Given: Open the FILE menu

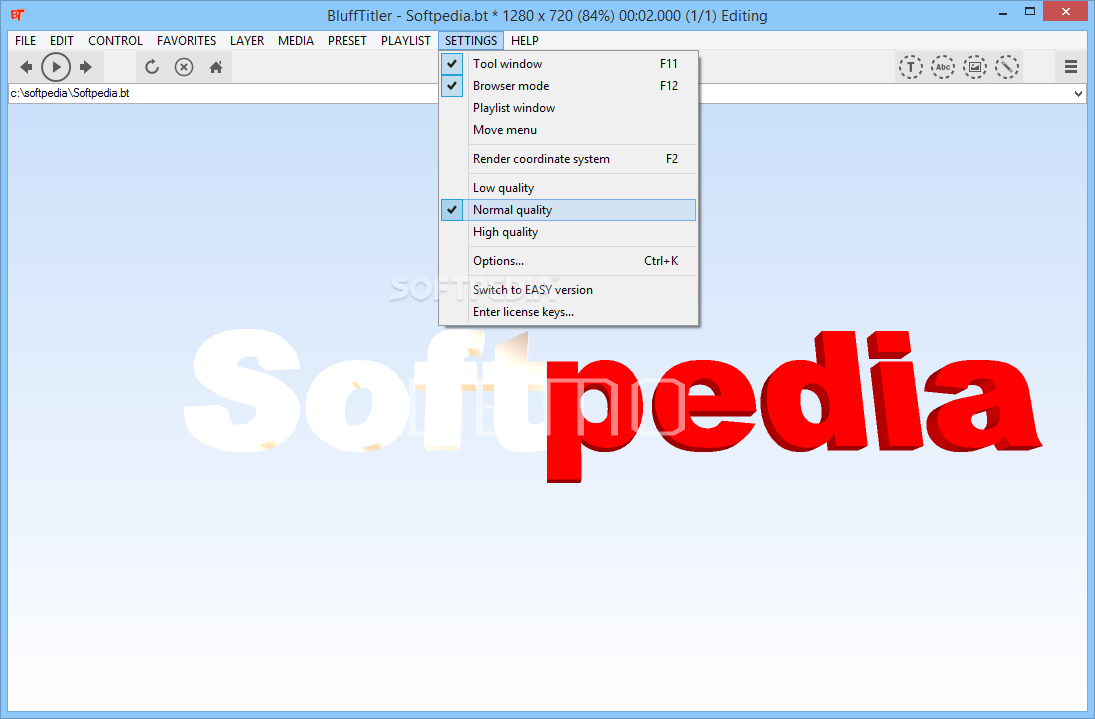Looking at the screenshot, I should [x=26, y=40].
